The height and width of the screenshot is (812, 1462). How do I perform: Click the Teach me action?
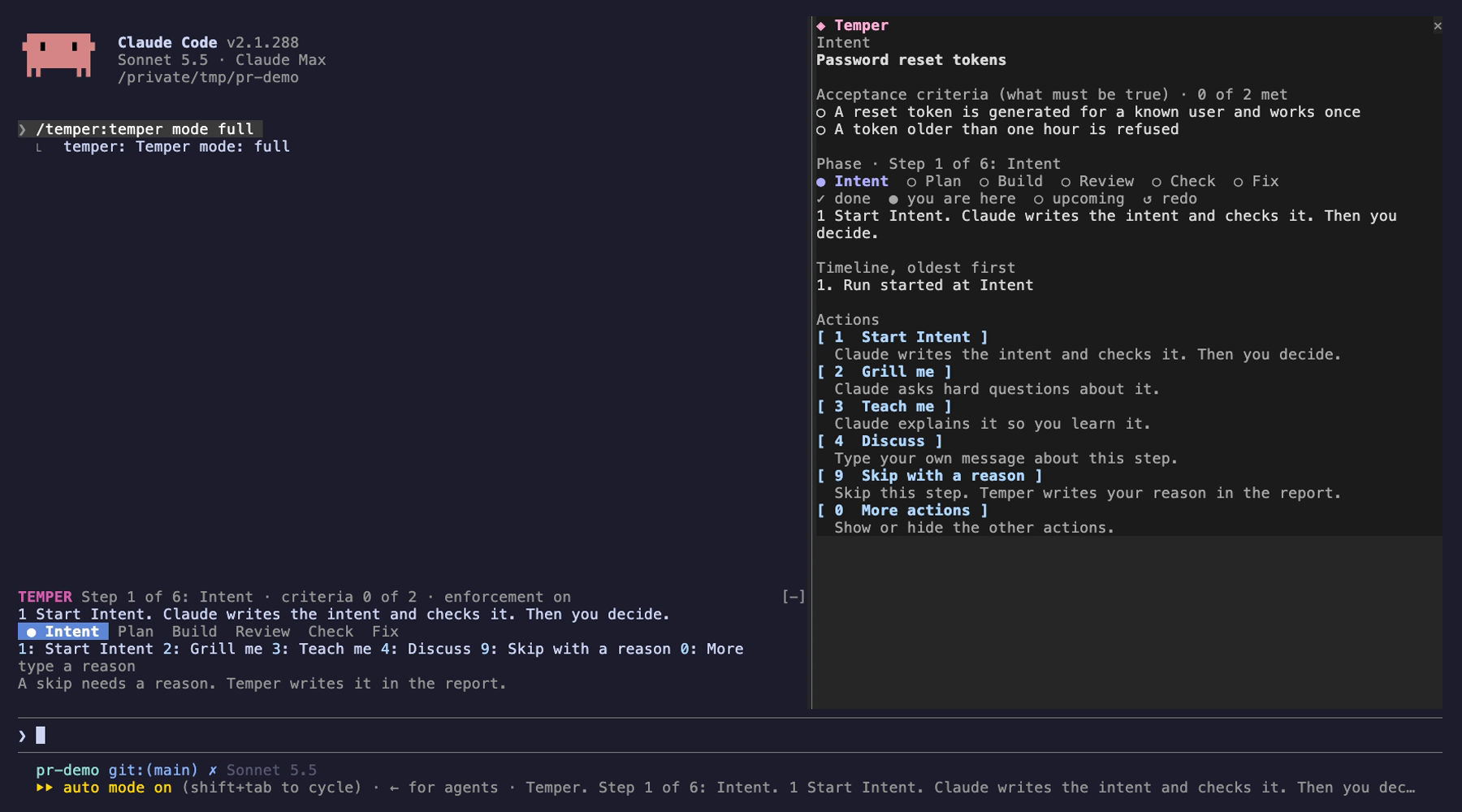885,407
